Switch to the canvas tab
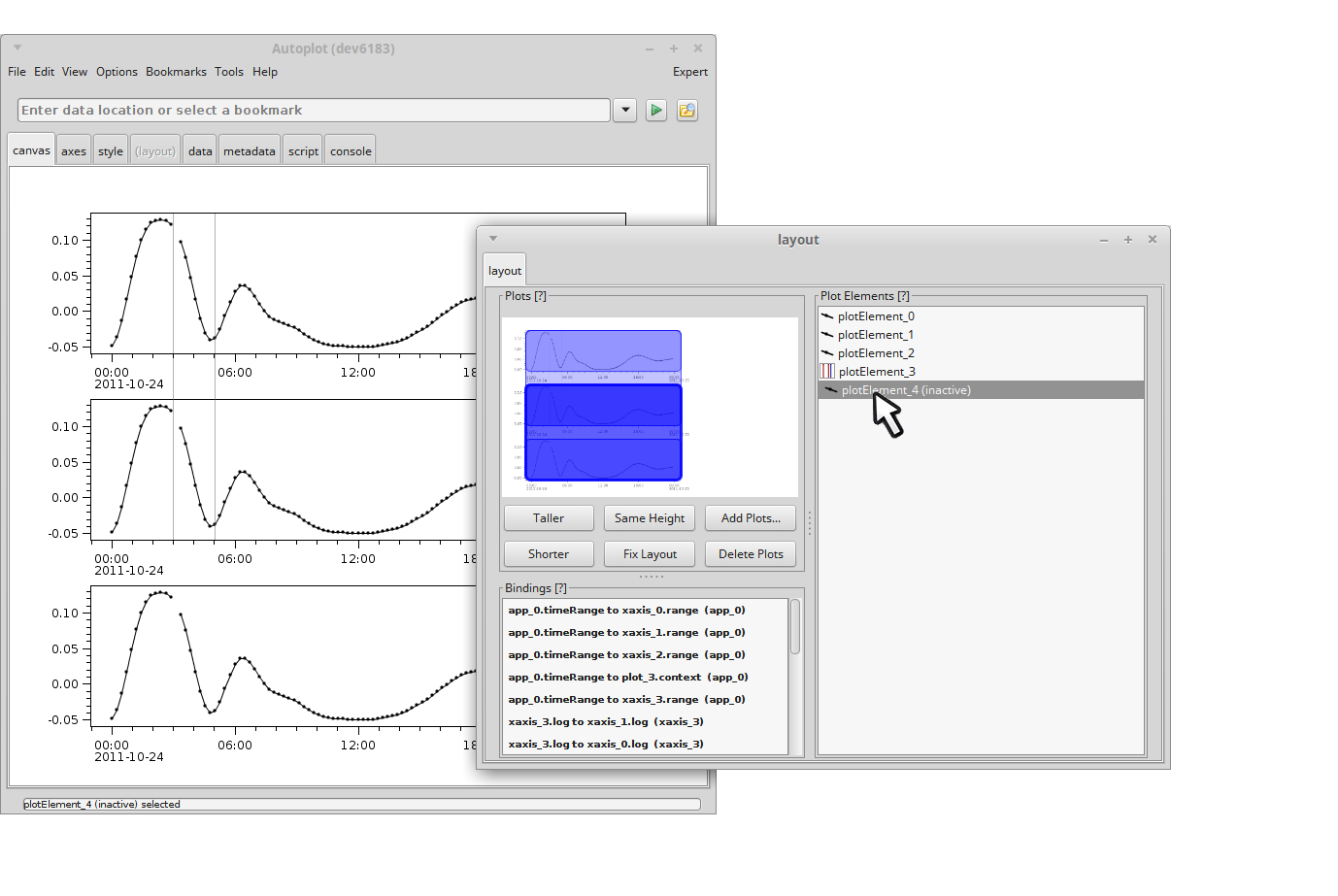This screenshot has width=1338, height=896. [31, 150]
